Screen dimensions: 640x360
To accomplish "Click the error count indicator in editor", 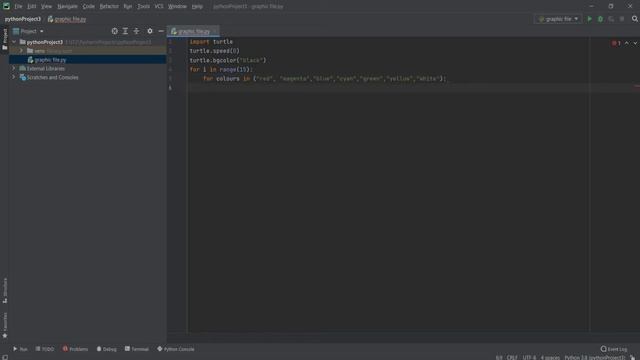I will click(616, 43).
